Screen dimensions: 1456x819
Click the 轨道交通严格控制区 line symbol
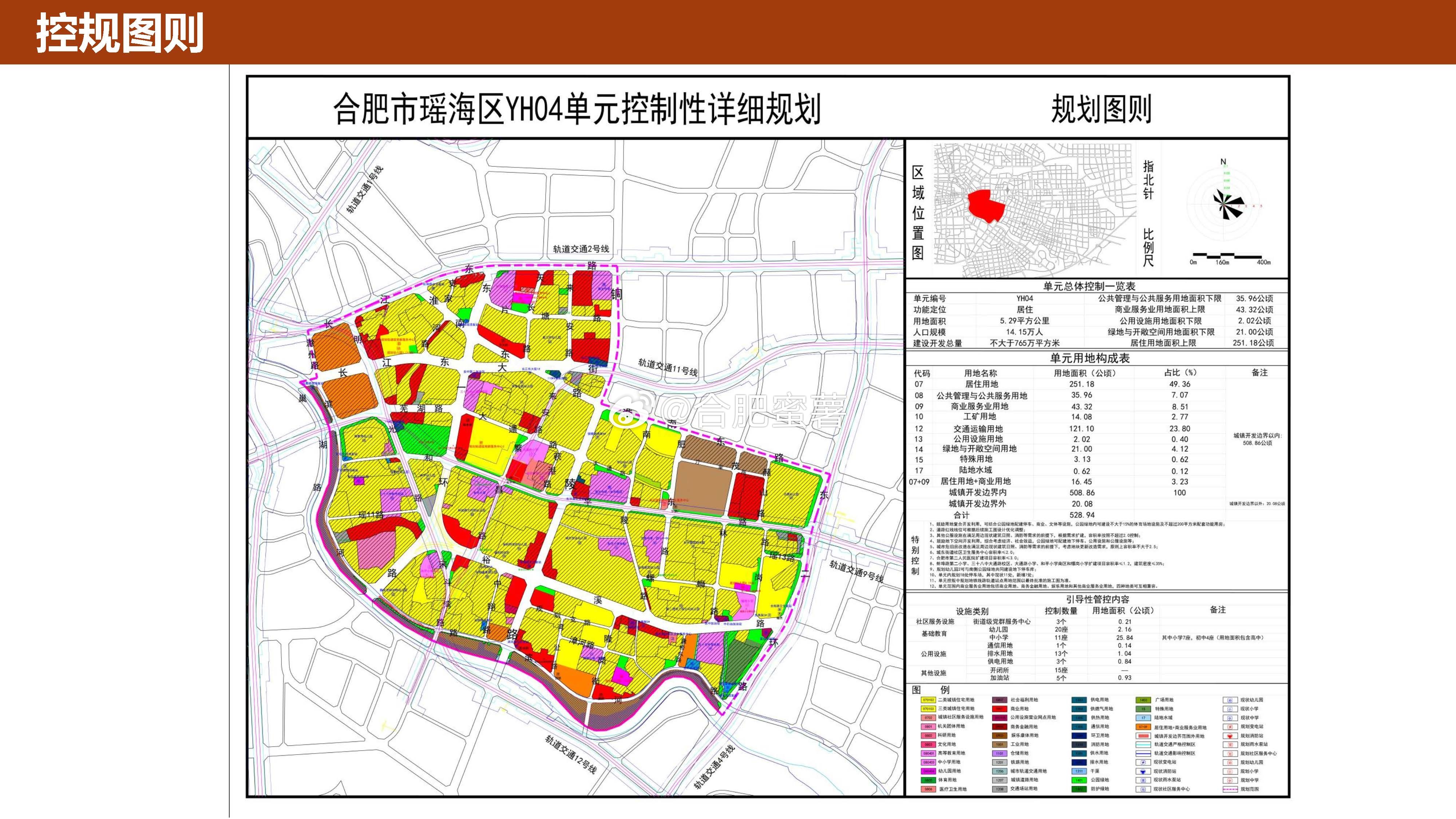(1143, 744)
